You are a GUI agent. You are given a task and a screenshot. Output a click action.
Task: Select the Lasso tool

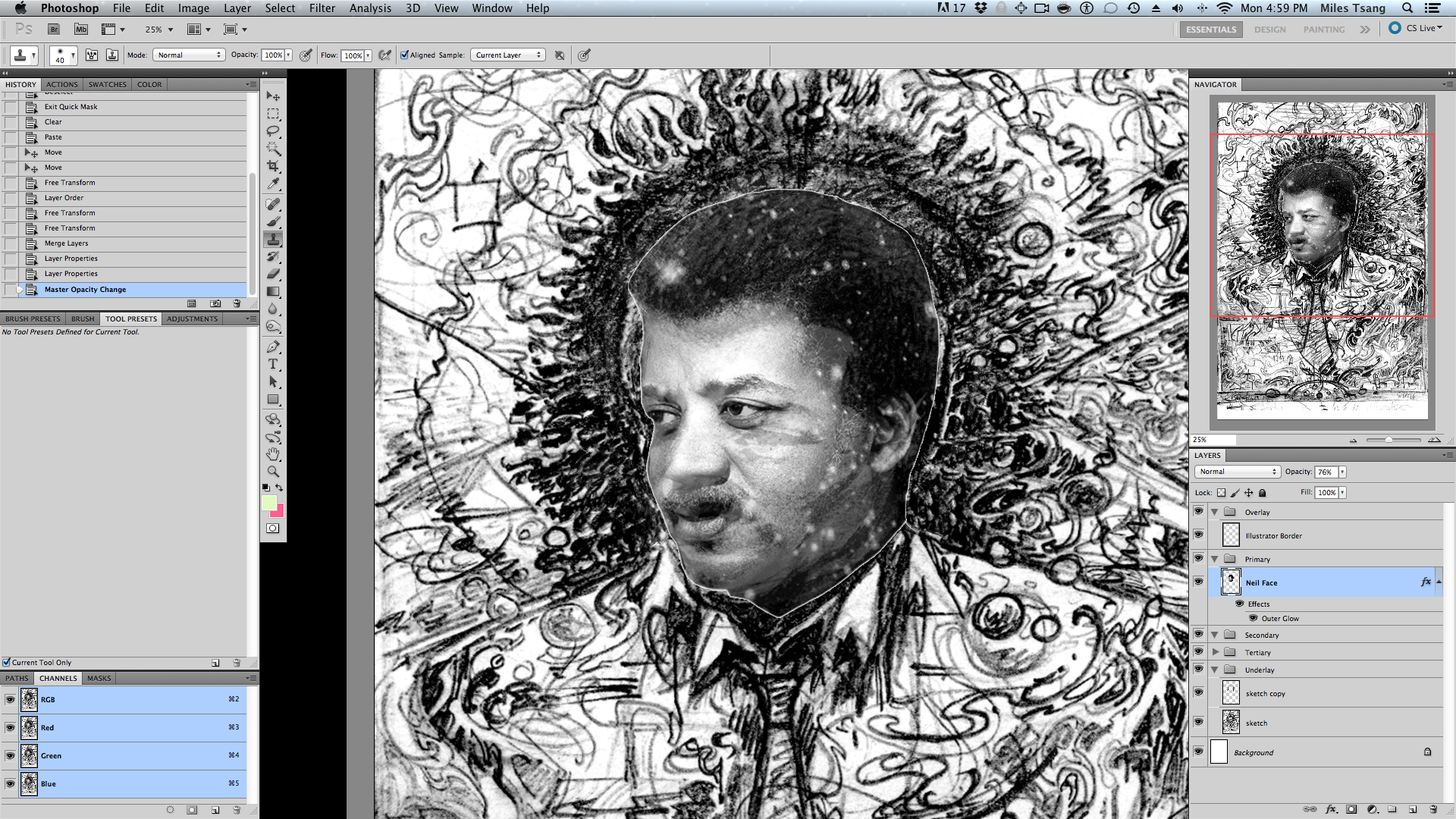click(273, 131)
